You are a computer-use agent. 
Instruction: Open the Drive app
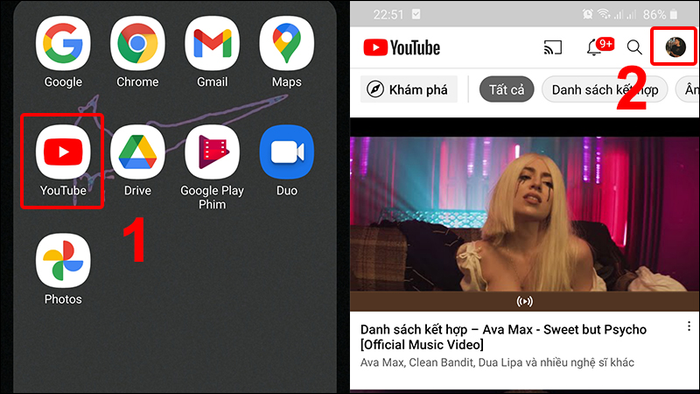(x=138, y=152)
